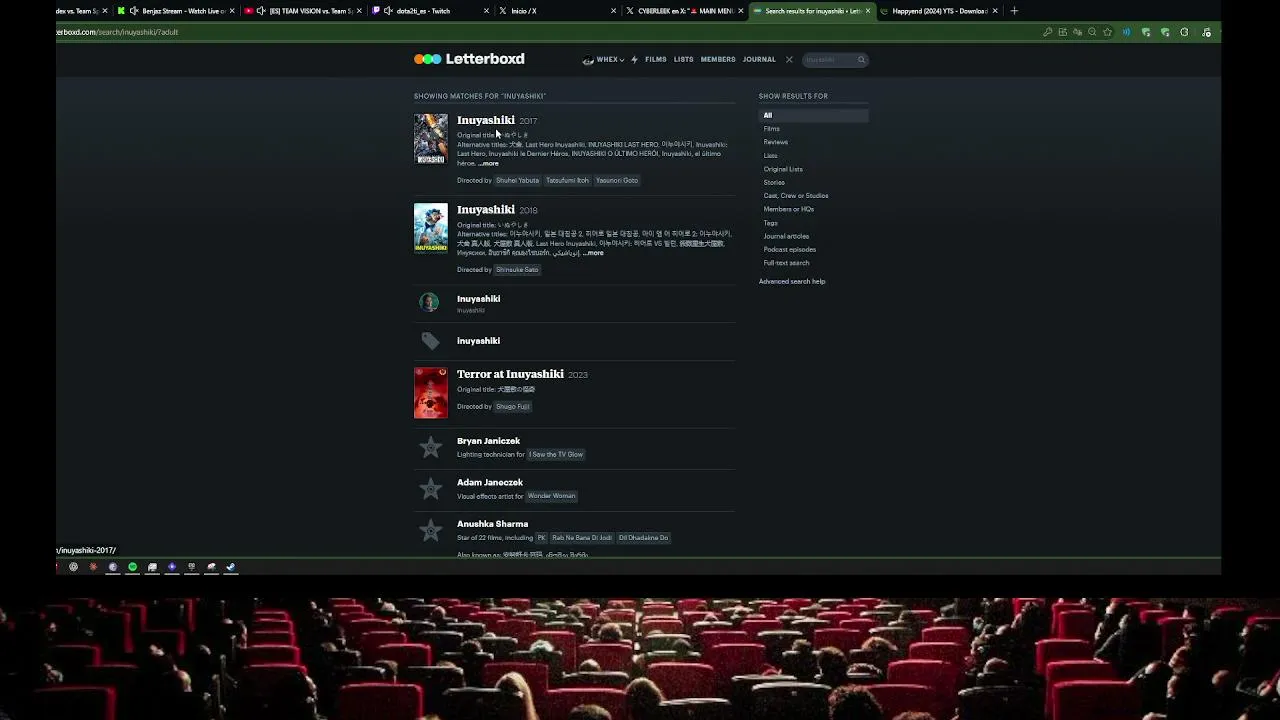Screen dimensions: 1280x720
Task: Open director Shugo Fujii's page
Action: pos(512,407)
